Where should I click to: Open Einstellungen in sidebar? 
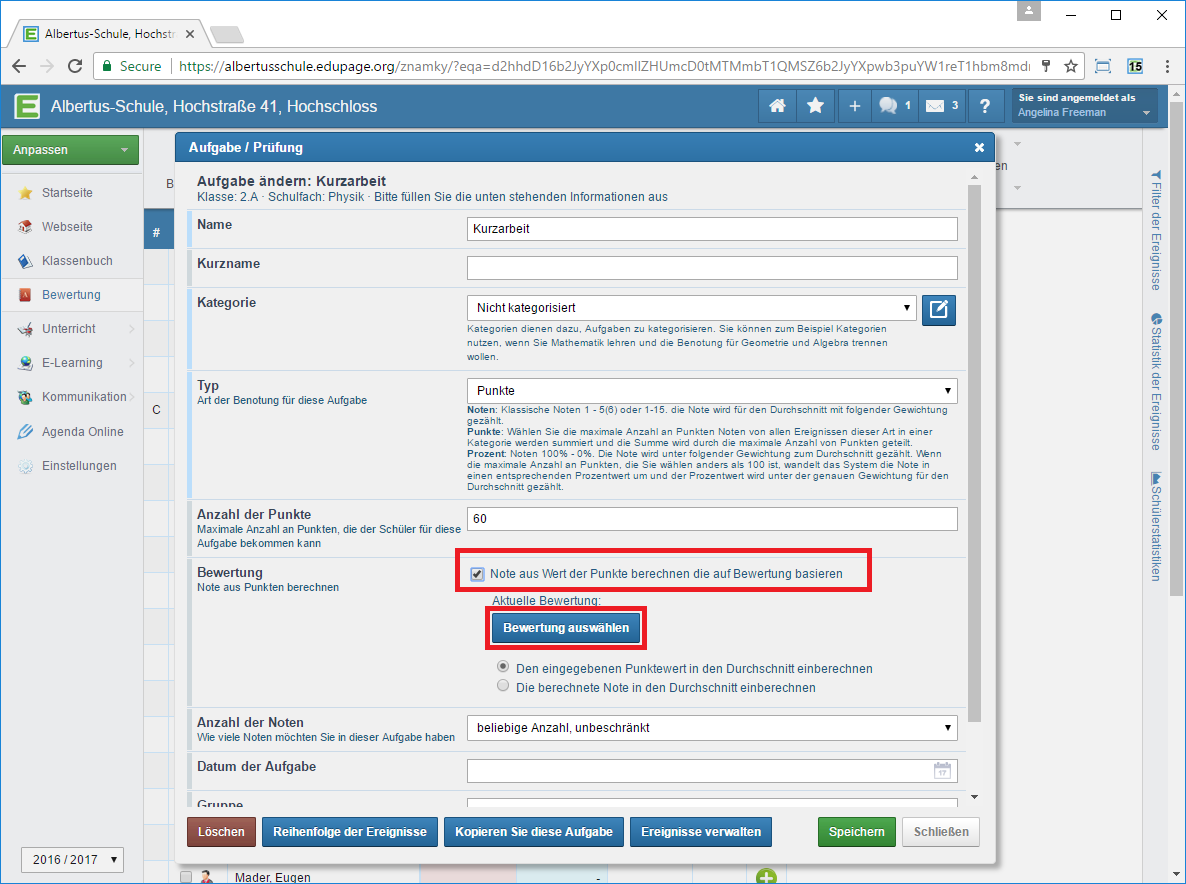click(x=79, y=466)
